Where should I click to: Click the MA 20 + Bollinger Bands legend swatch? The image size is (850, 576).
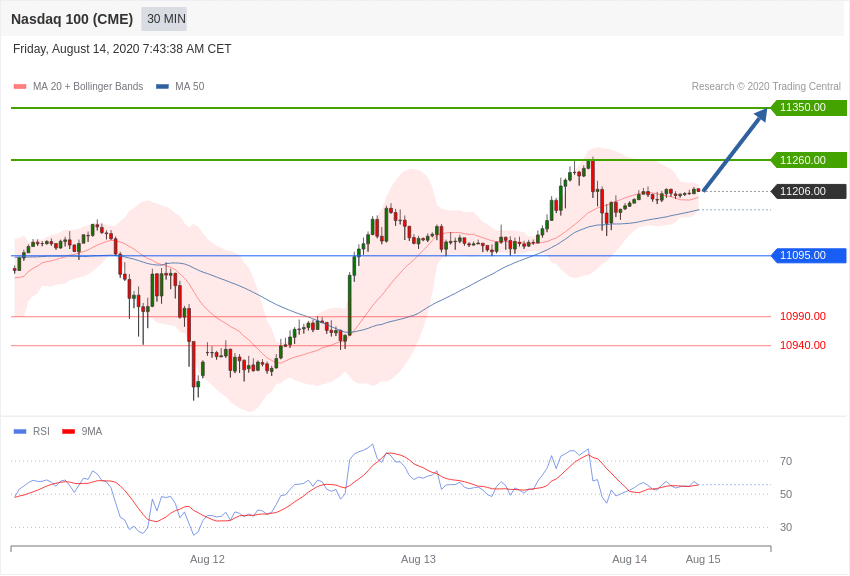[20, 87]
